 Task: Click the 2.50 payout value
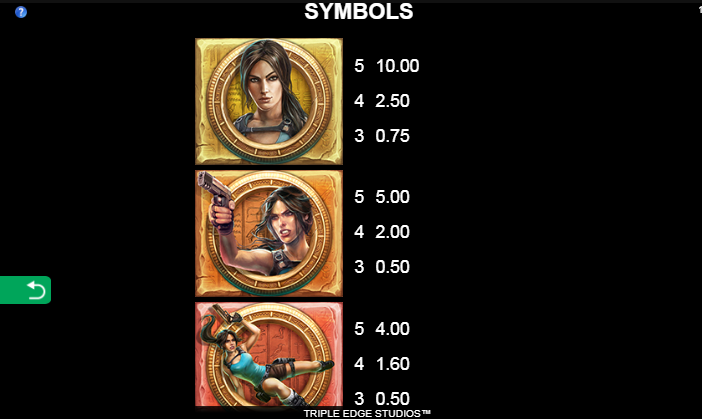[393, 101]
